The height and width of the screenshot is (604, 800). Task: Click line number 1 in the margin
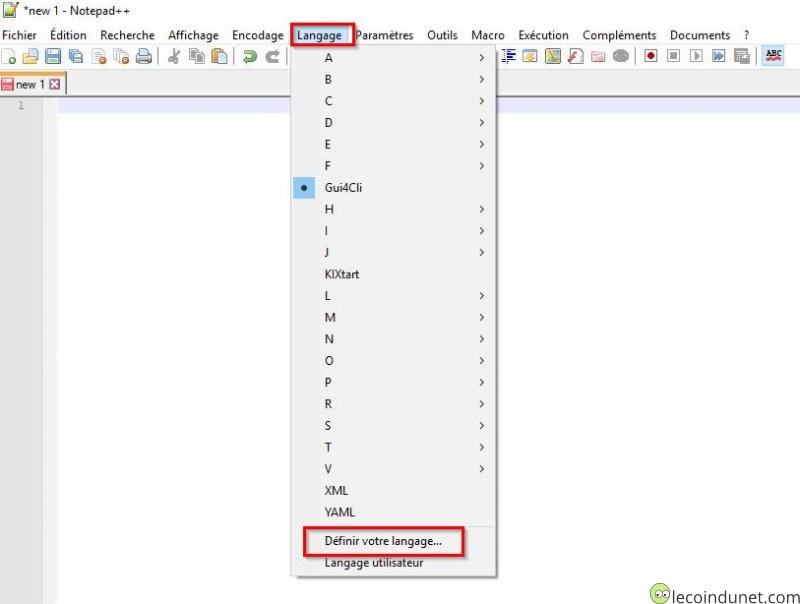(x=21, y=105)
